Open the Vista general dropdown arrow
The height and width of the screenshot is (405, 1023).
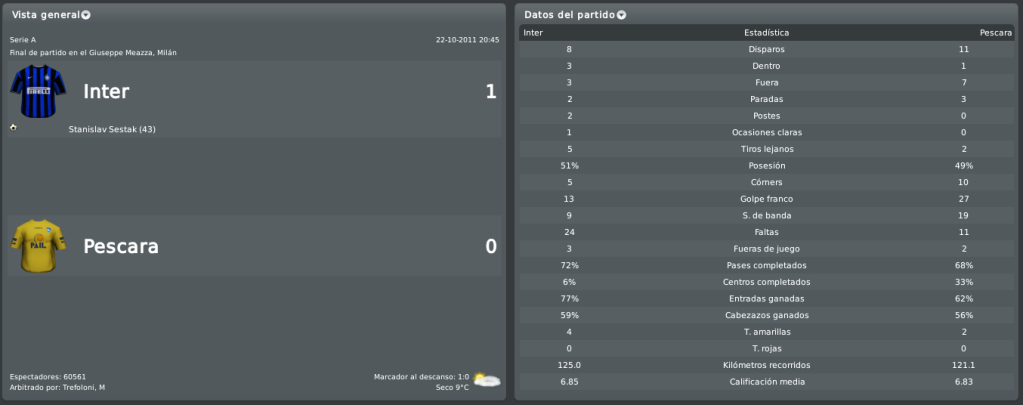click(86, 15)
